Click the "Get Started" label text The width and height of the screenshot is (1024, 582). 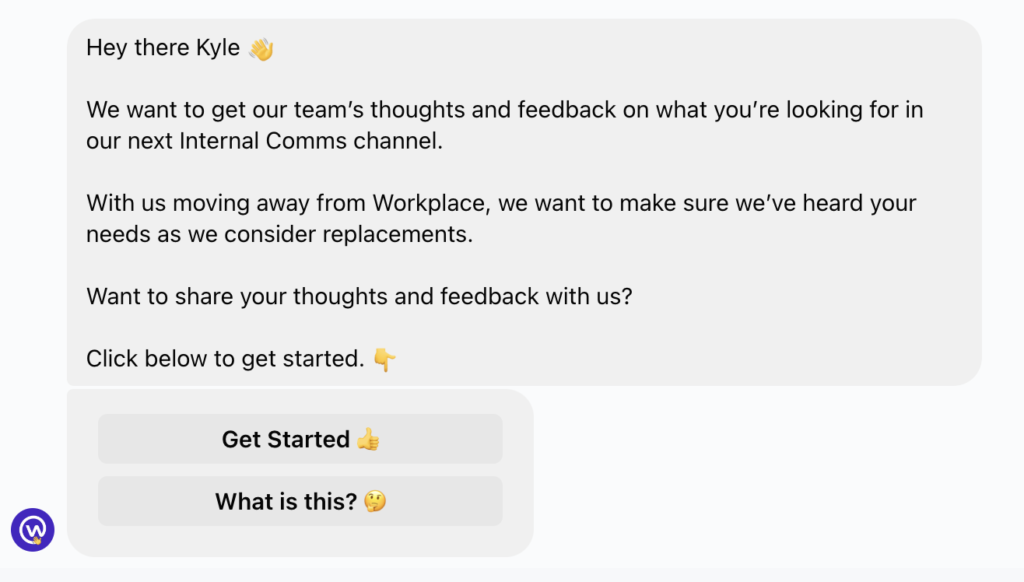(285, 439)
